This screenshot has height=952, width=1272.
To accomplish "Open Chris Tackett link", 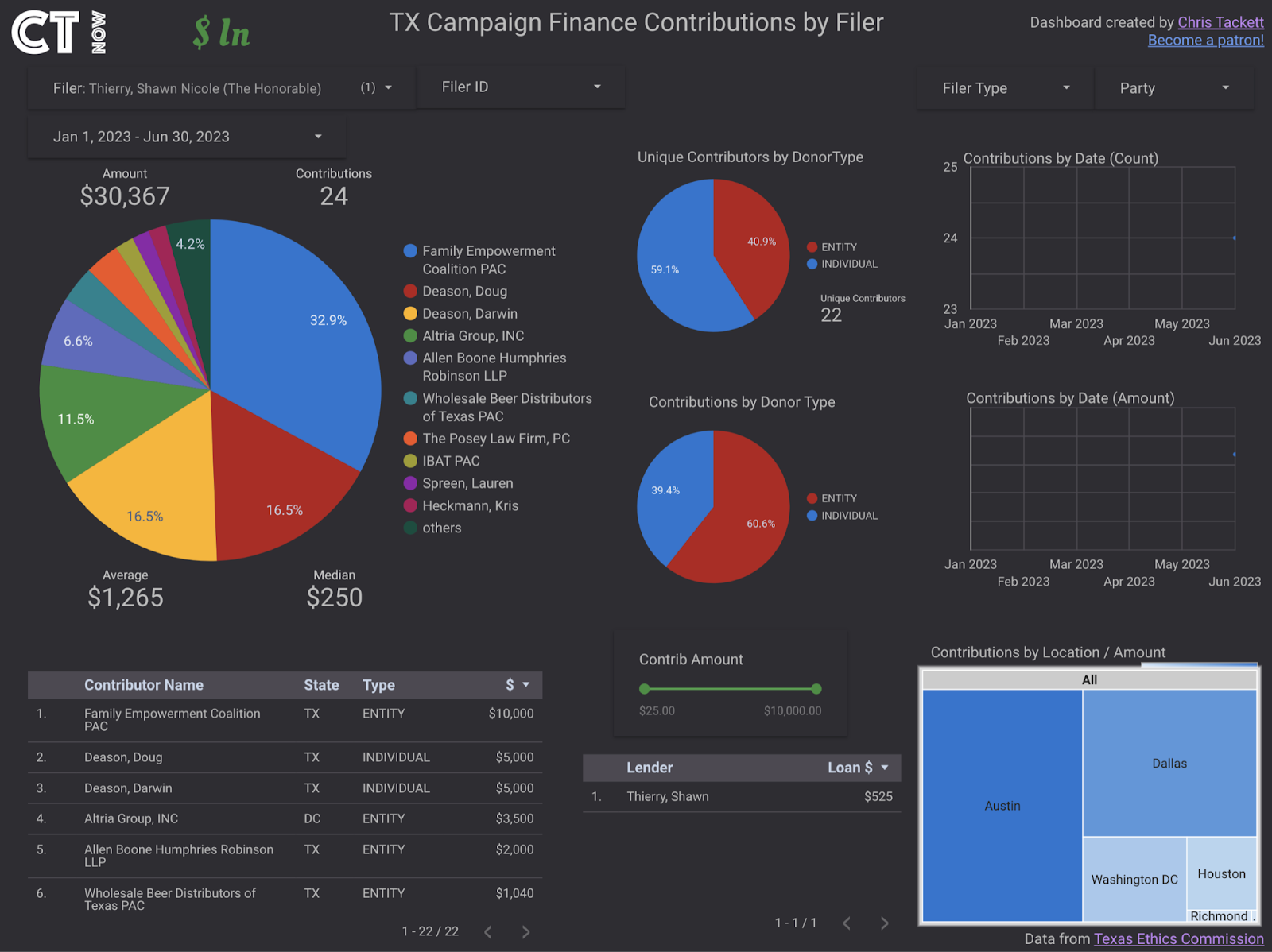I will pyautogui.click(x=1220, y=22).
